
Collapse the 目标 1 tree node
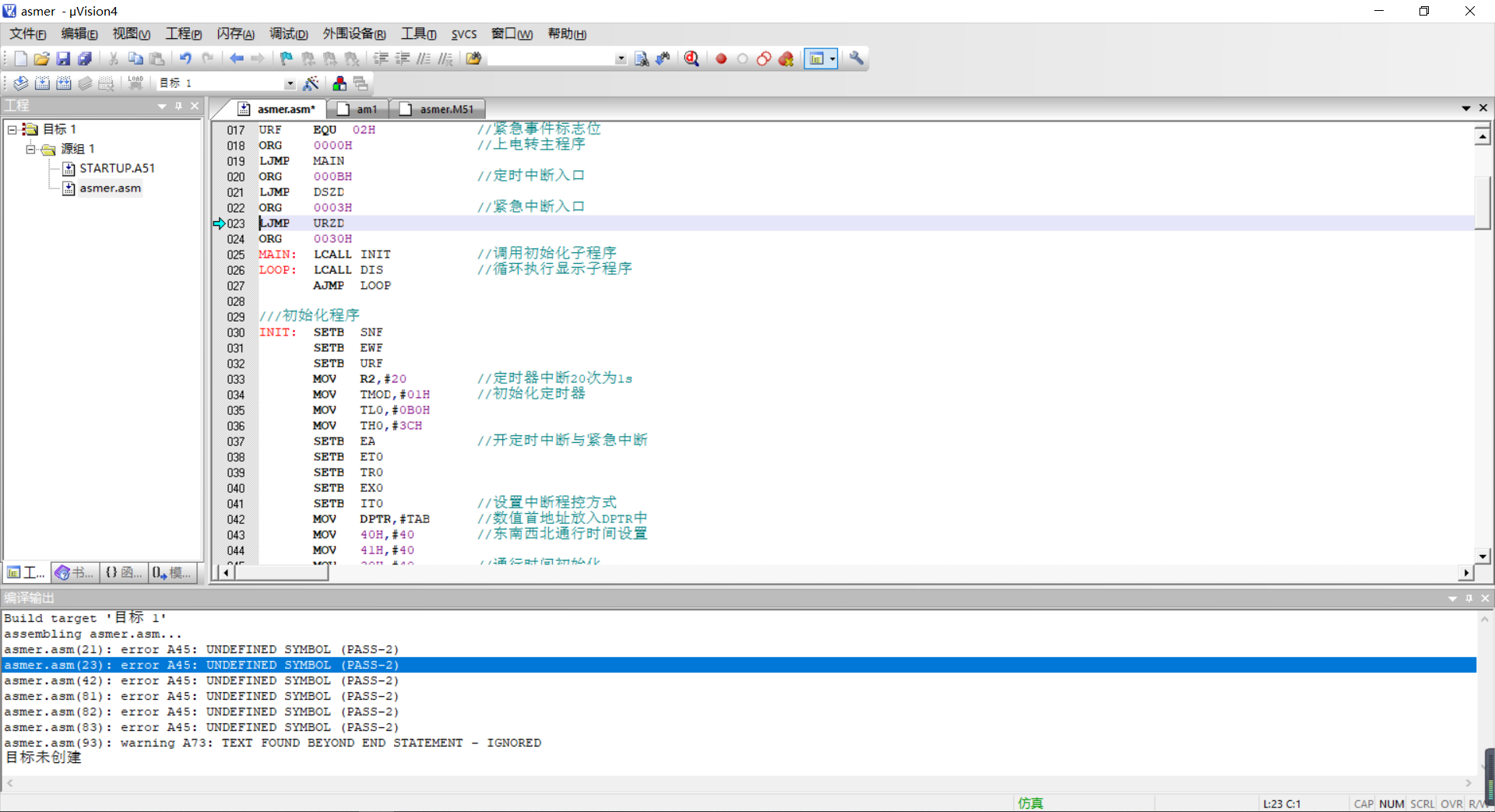[x=12, y=129]
